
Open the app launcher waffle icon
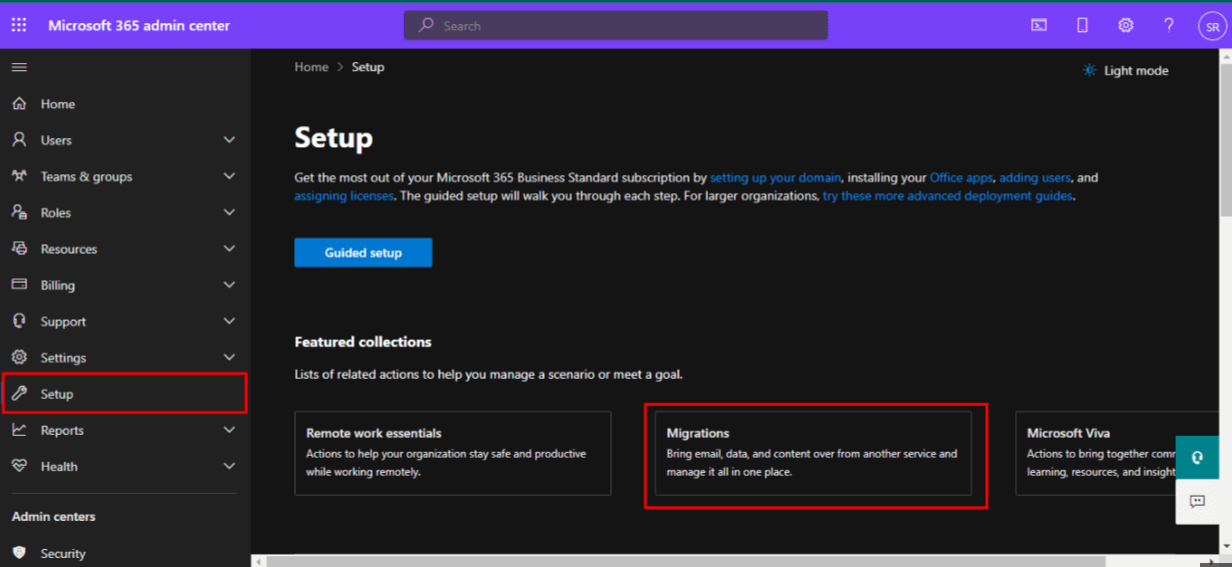tap(19, 25)
